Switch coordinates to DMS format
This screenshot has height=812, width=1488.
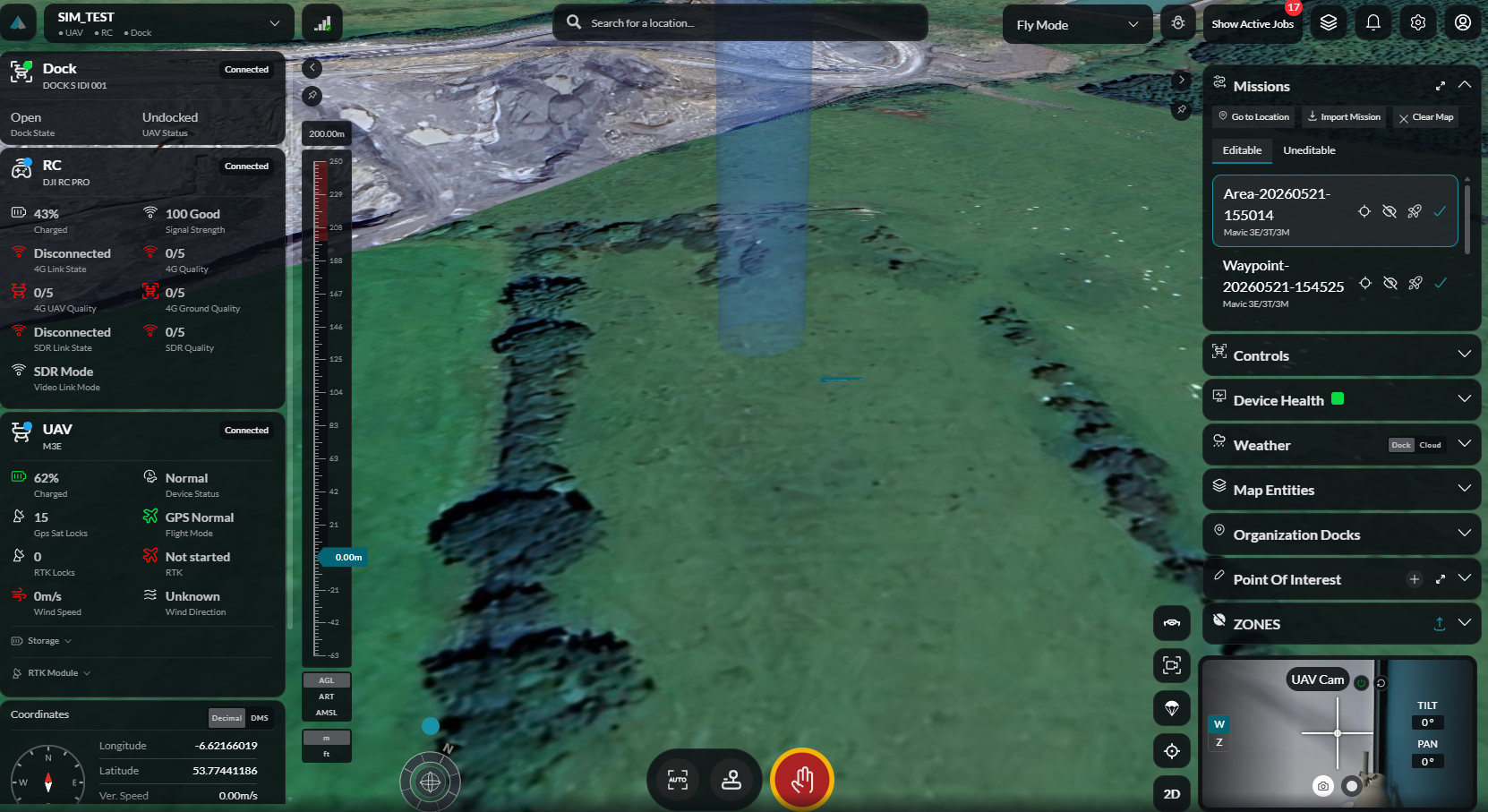coord(260,718)
